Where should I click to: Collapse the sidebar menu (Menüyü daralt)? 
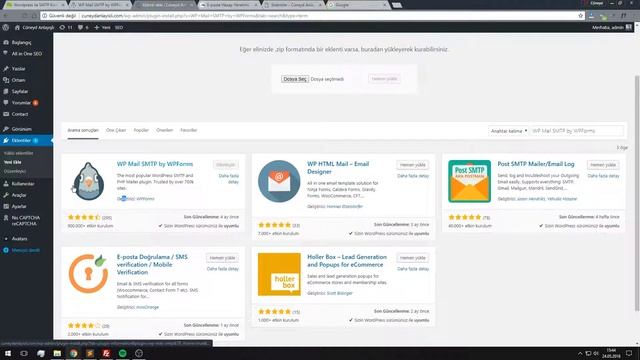[25, 250]
